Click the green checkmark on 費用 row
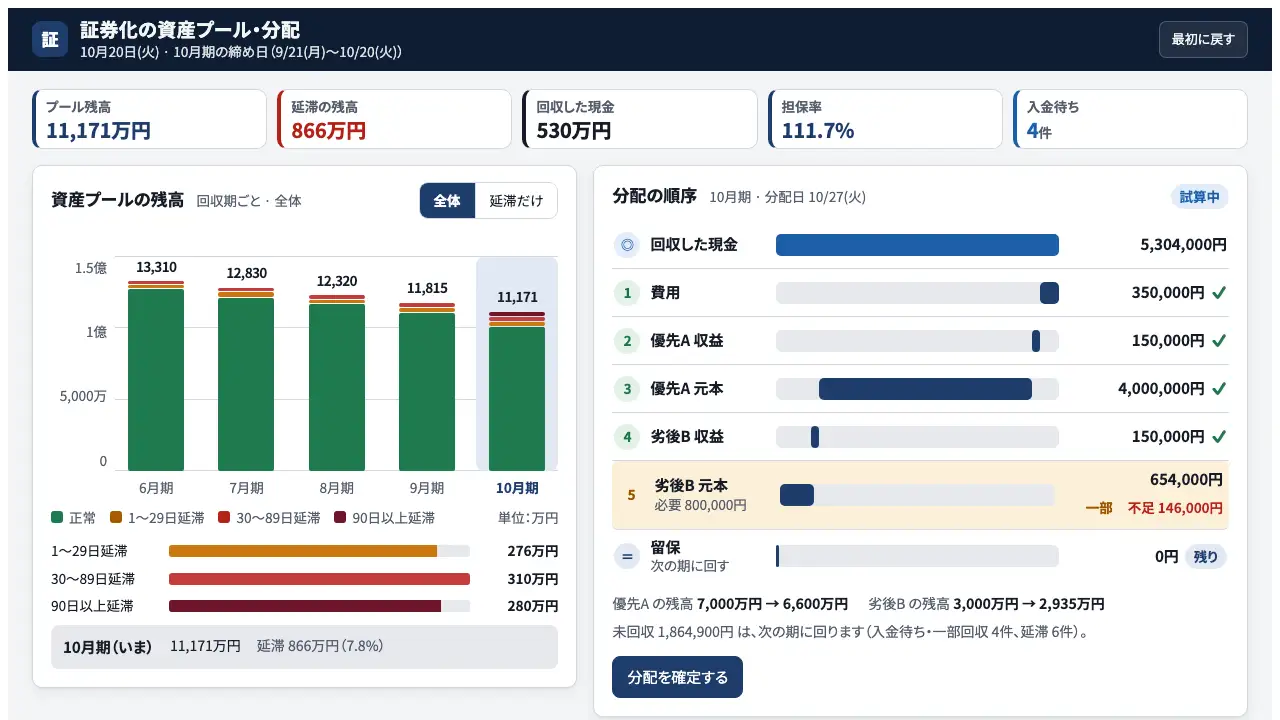The width and height of the screenshot is (1280, 720). [1219, 293]
